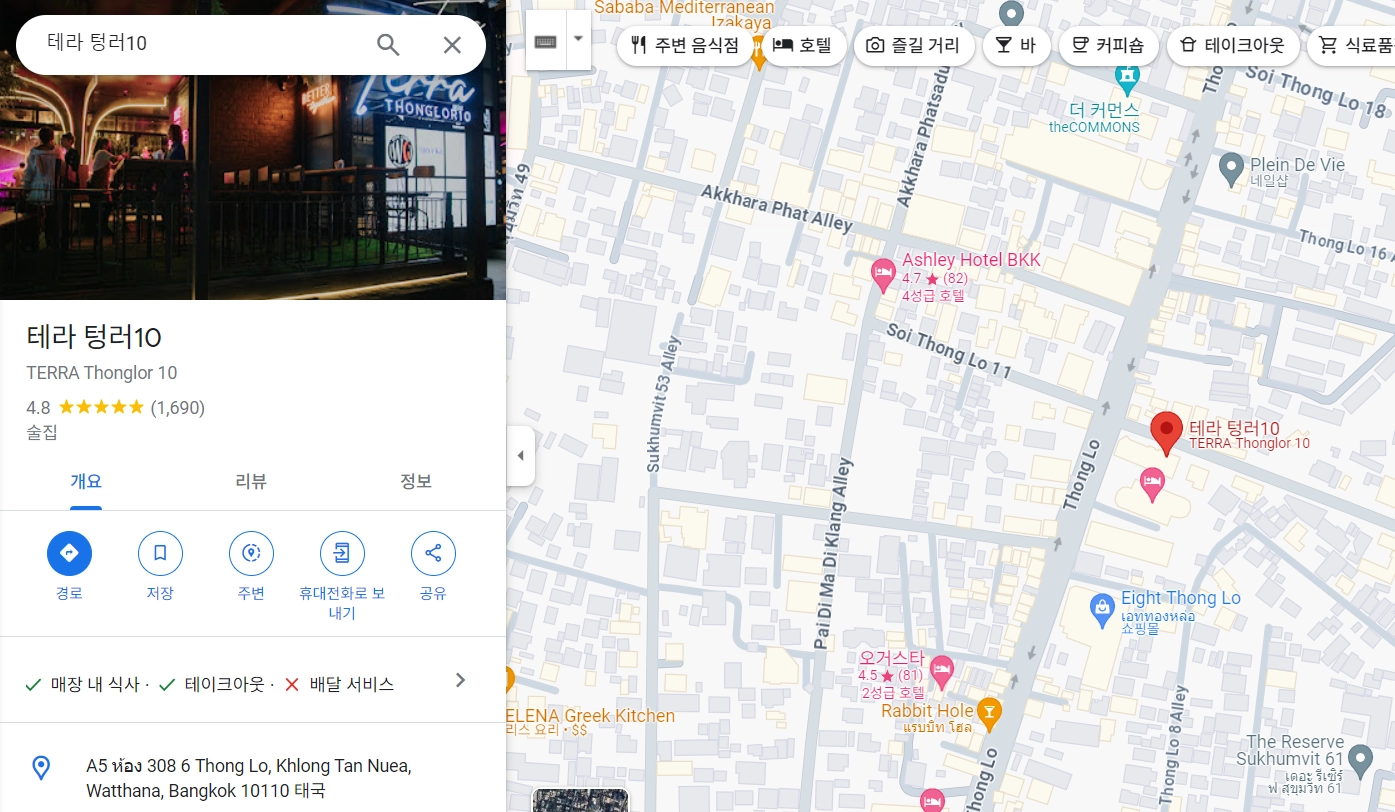Expand service options chevron arrow
This screenshot has width=1395, height=812.
pos(460,680)
